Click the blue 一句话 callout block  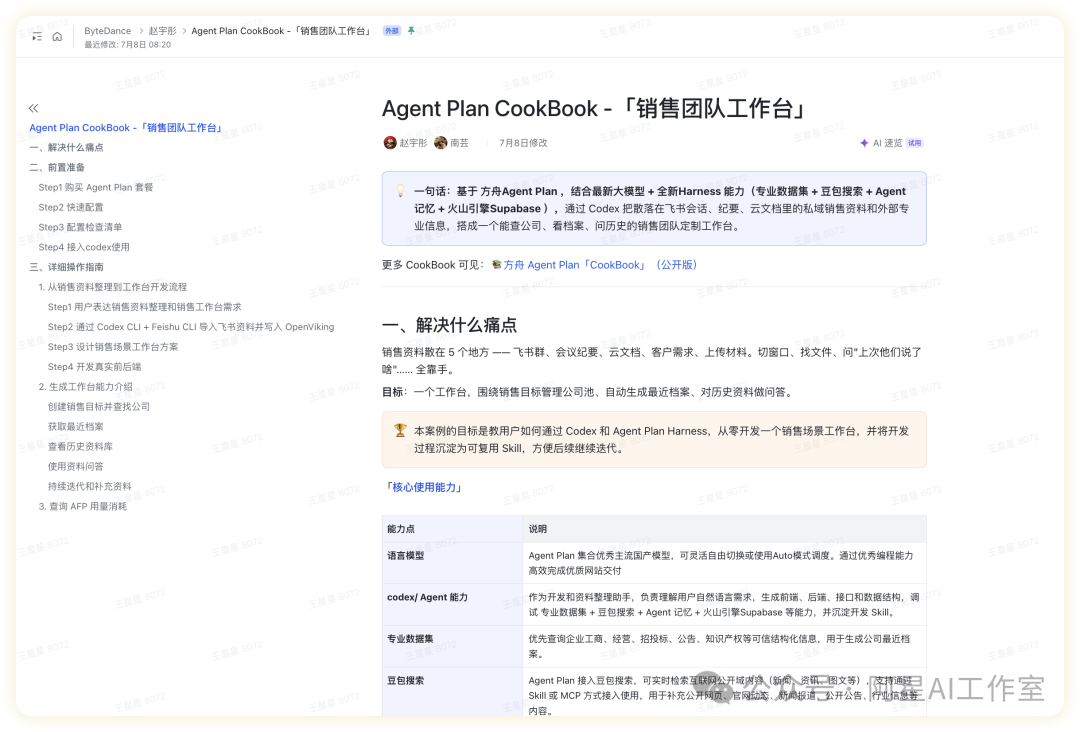point(654,208)
